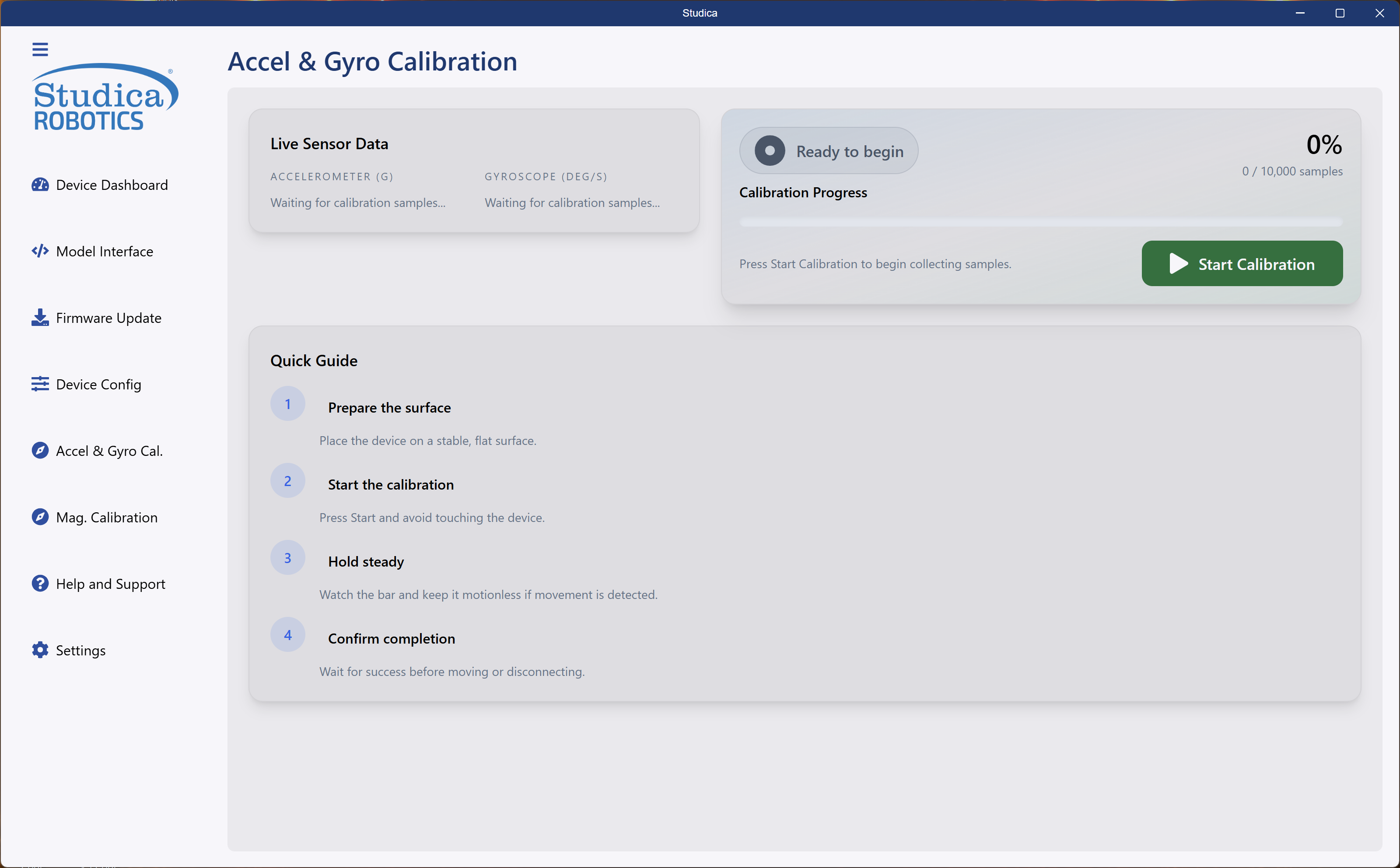Select the Model Interface sidebar icon
This screenshot has height=868, width=1400.
point(39,251)
